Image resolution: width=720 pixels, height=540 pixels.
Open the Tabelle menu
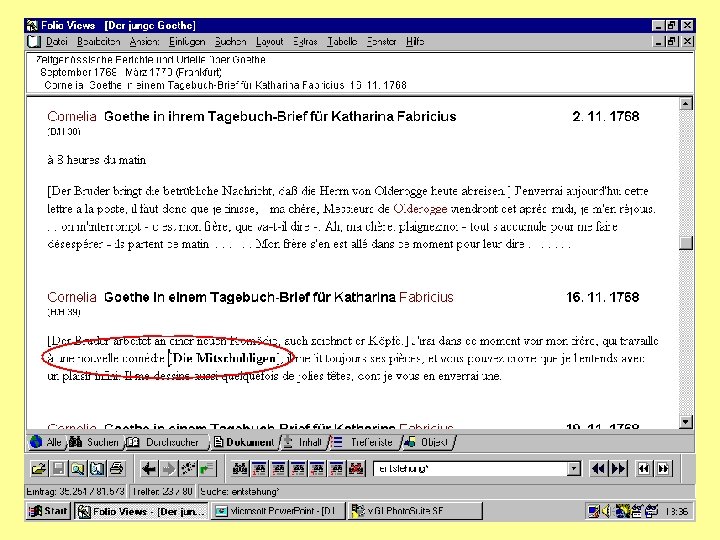(x=342, y=42)
